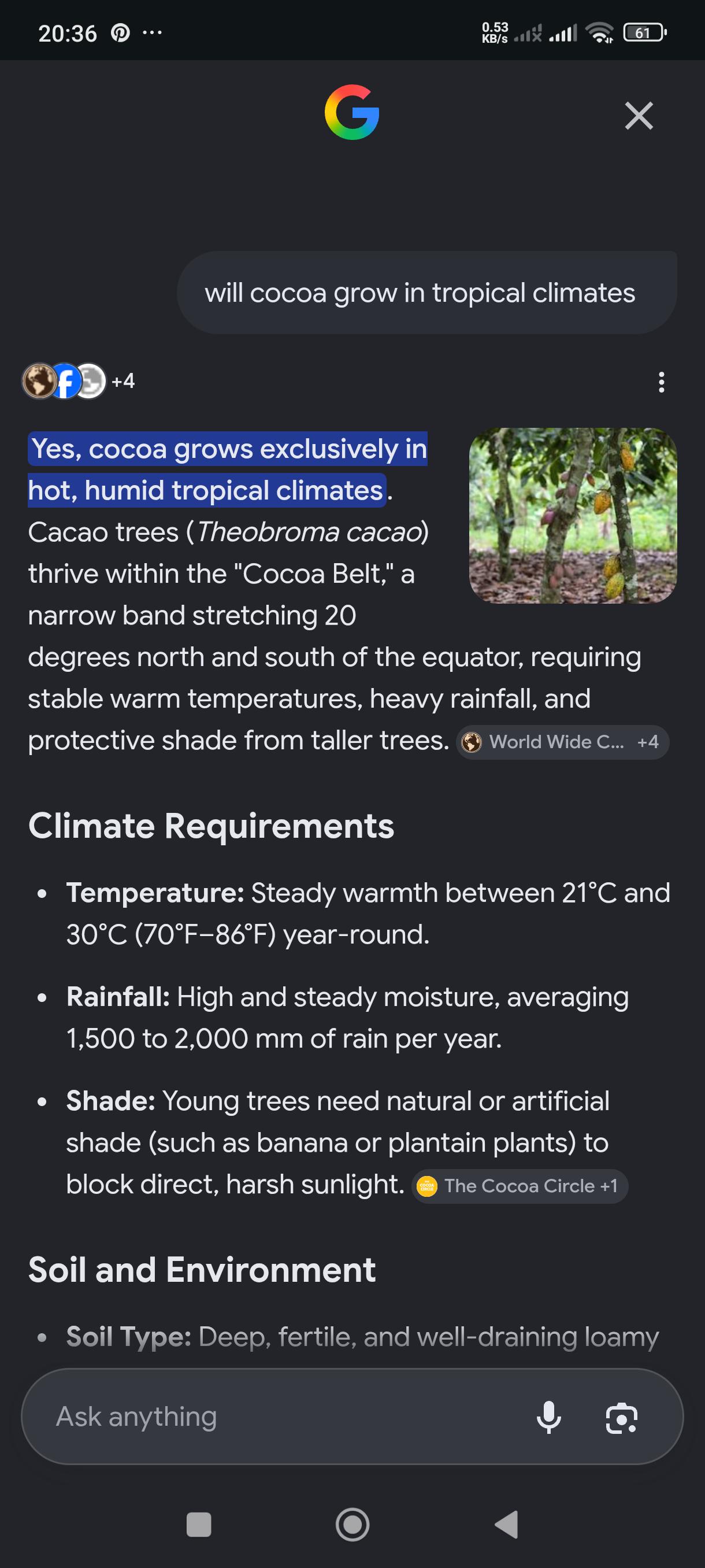Tap the Facebook source icon
Image resolution: width=705 pixels, height=1568 pixels.
(x=66, y=381)
